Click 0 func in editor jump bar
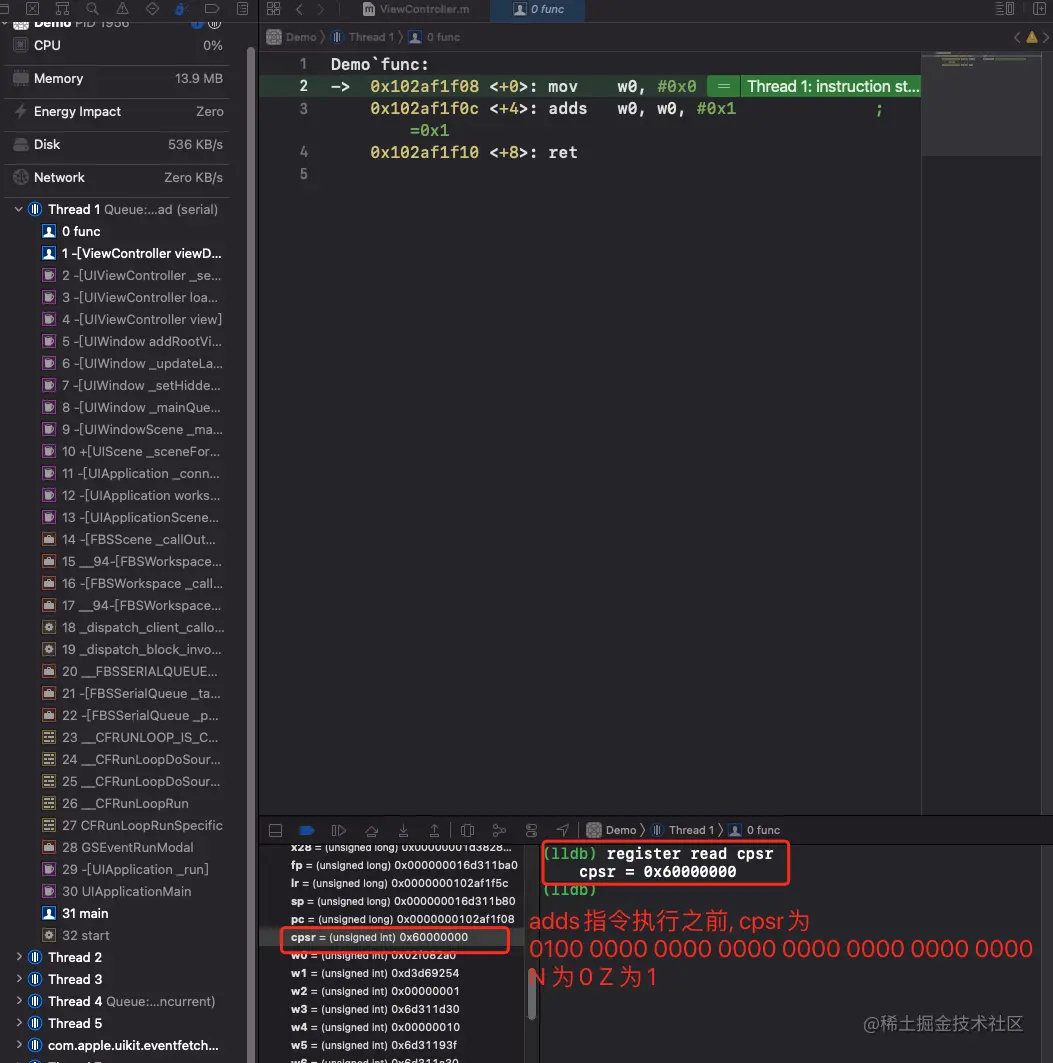This screenshot has height=1063, width=1053. [435, 37]
